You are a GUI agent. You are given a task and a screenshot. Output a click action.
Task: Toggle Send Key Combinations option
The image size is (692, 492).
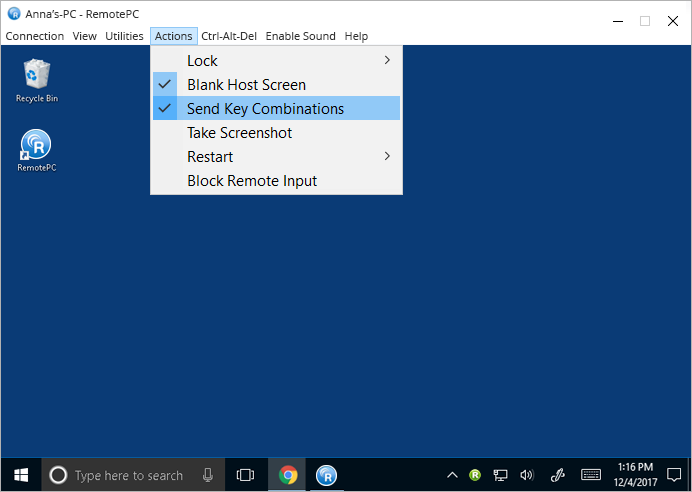point(276,108)
